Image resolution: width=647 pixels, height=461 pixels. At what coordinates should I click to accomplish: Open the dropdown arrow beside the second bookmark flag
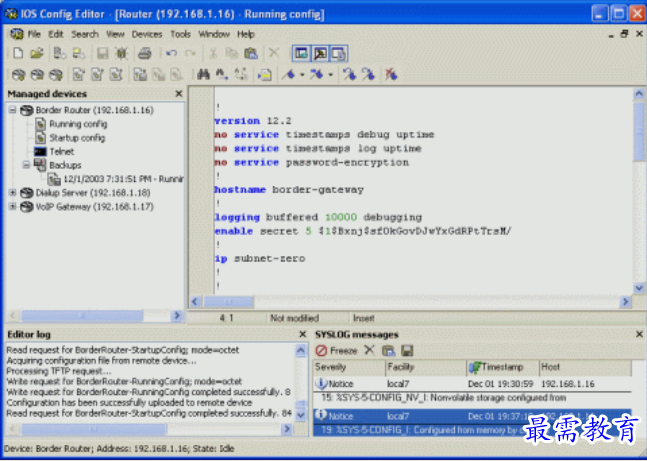[x=331, y=75]
